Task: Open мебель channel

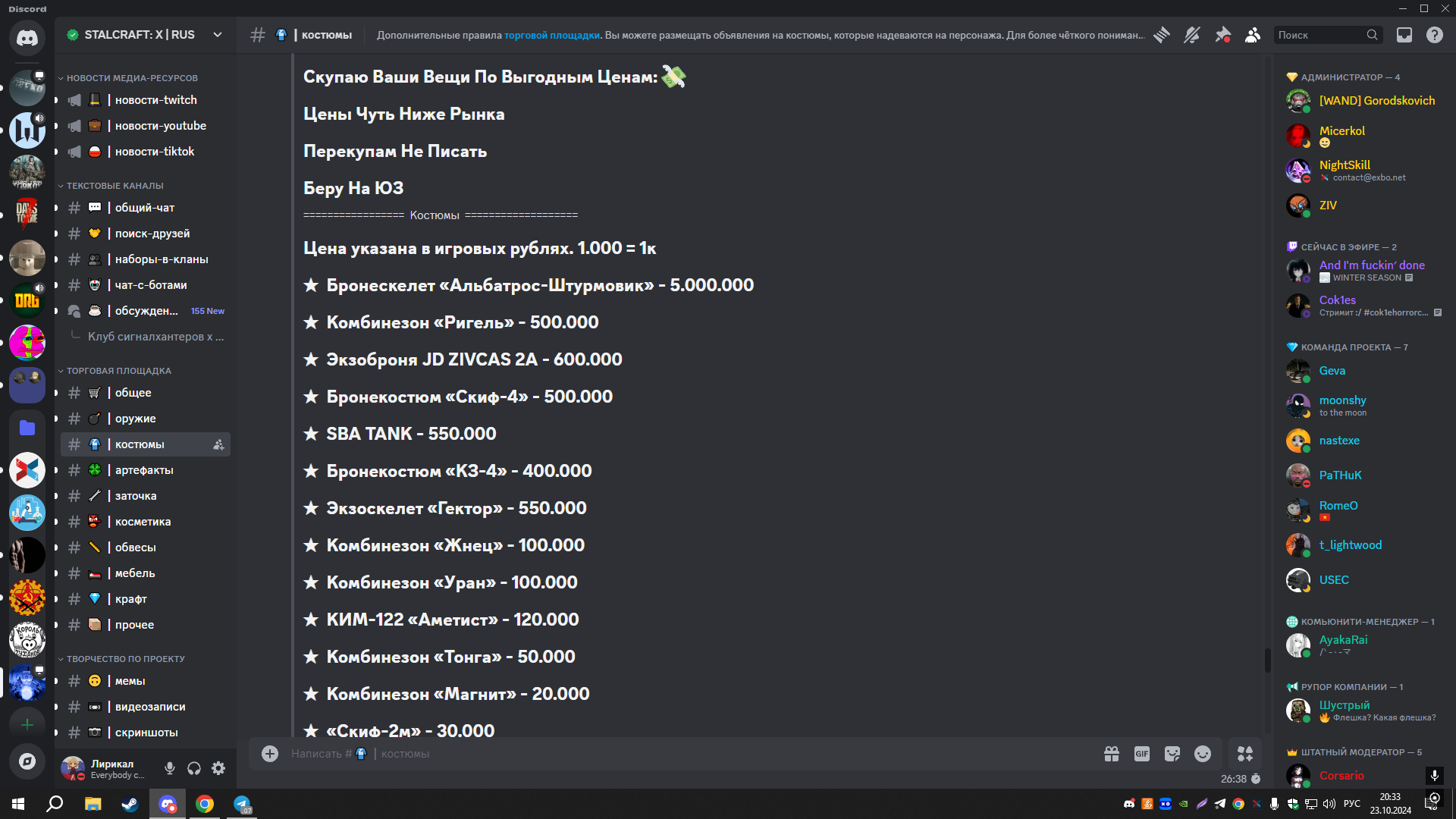Action: point(146,573)
